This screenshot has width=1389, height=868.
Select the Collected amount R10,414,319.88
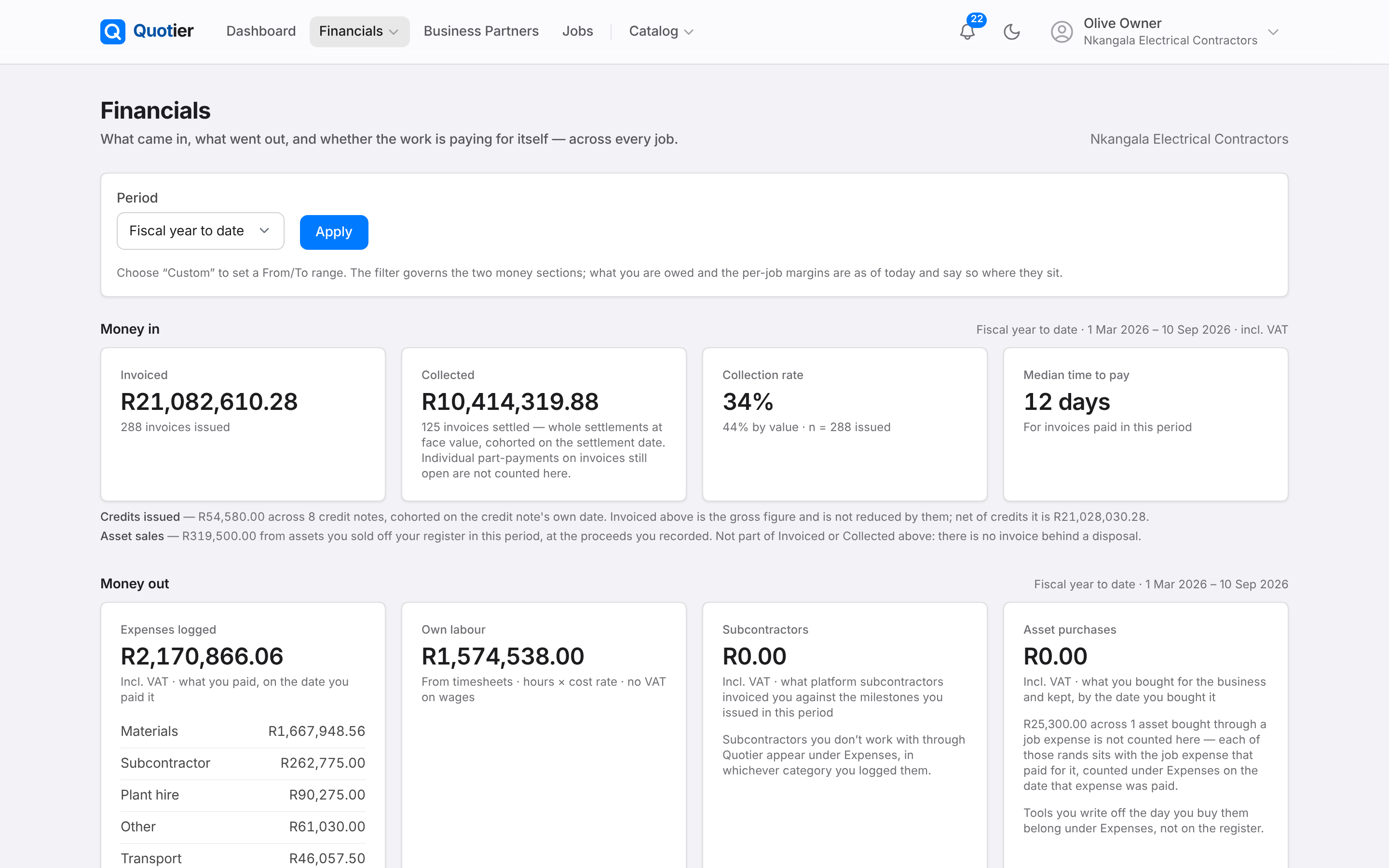[510, 401]
